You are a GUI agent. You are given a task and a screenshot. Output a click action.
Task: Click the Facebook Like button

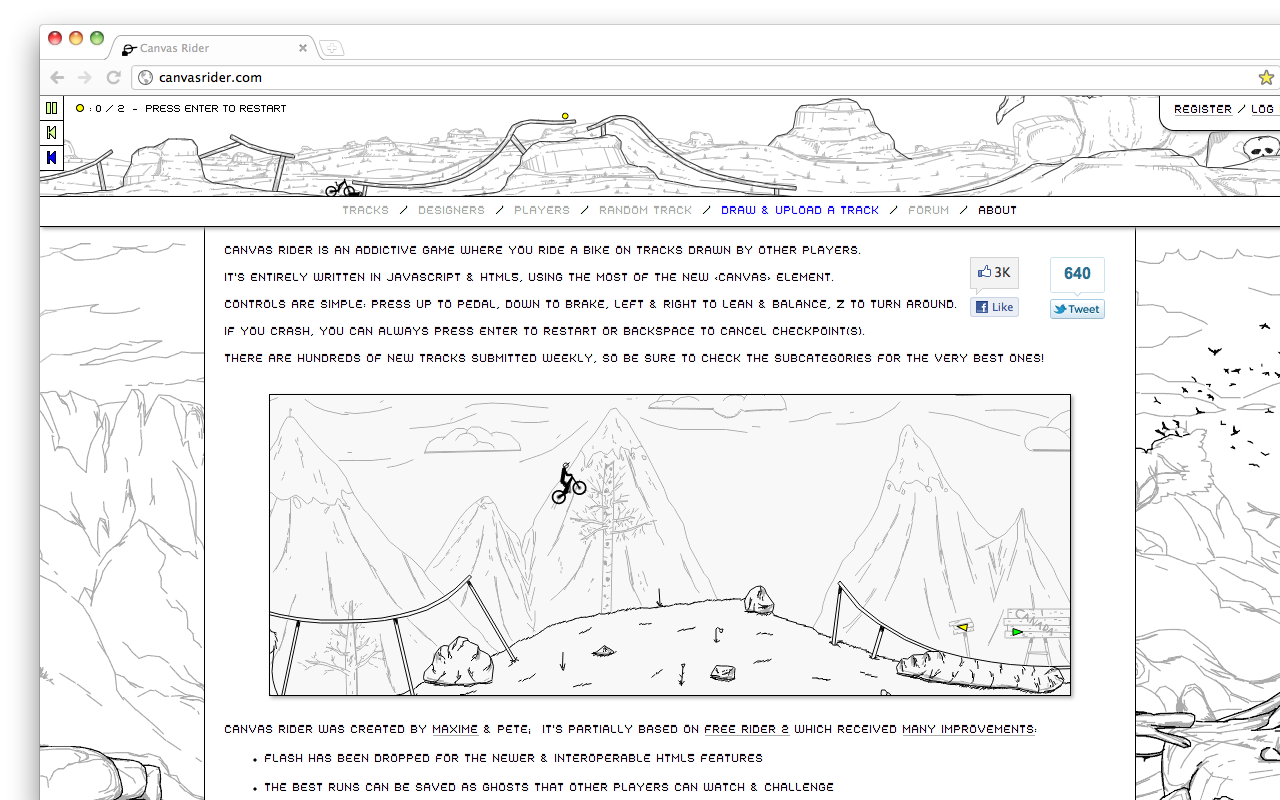pyautogui.click(x=994, y=307)
